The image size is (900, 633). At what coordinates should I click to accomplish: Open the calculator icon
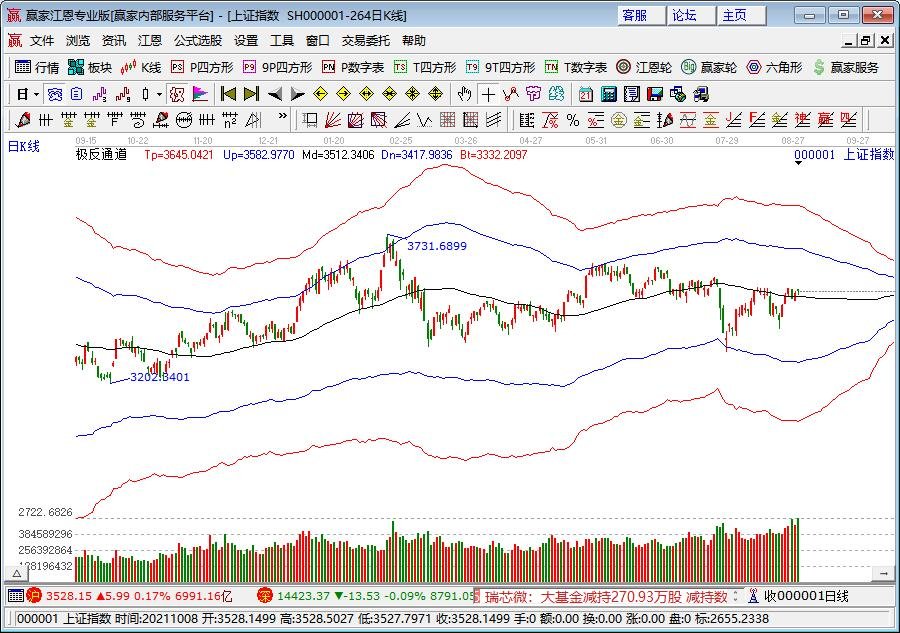point(608,94)
